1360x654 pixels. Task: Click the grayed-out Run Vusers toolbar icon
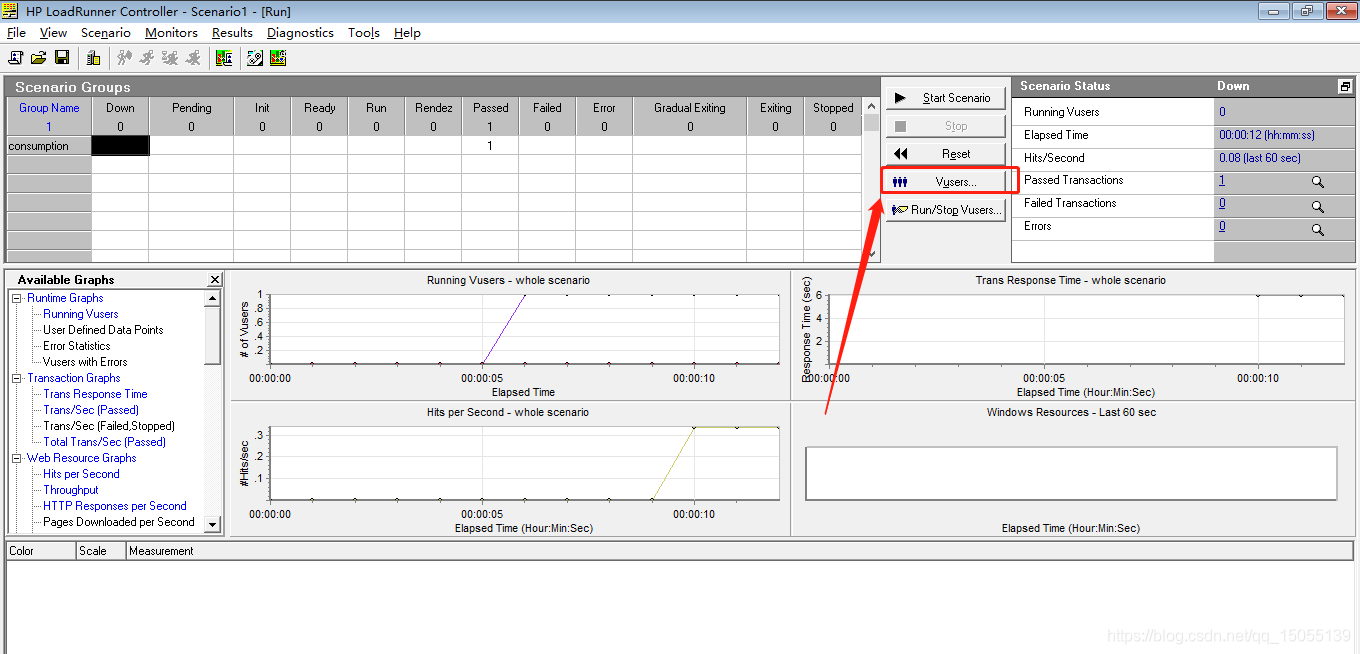pos(147,58)
